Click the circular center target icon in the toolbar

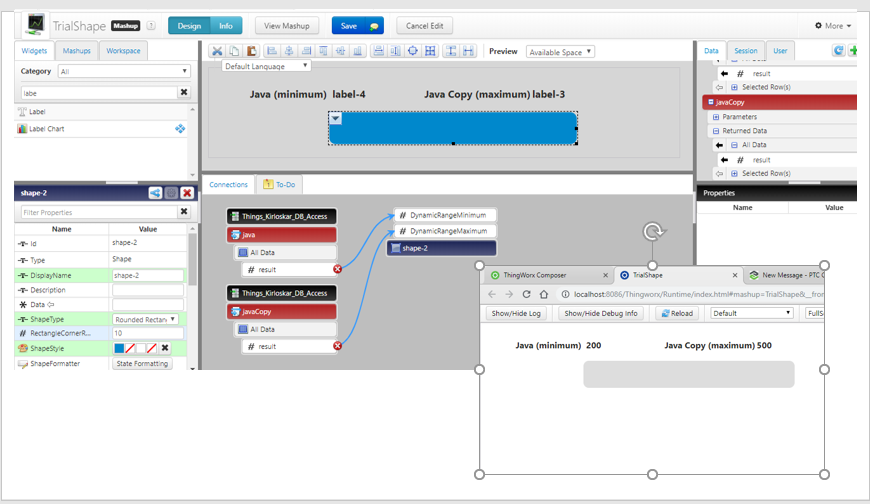point(413,51)
